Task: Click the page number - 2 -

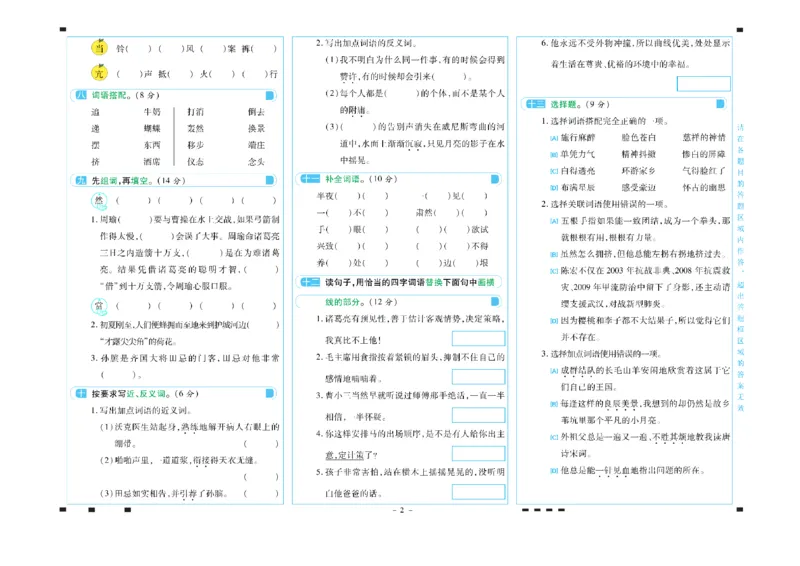Action: click(x=402, y=510)
